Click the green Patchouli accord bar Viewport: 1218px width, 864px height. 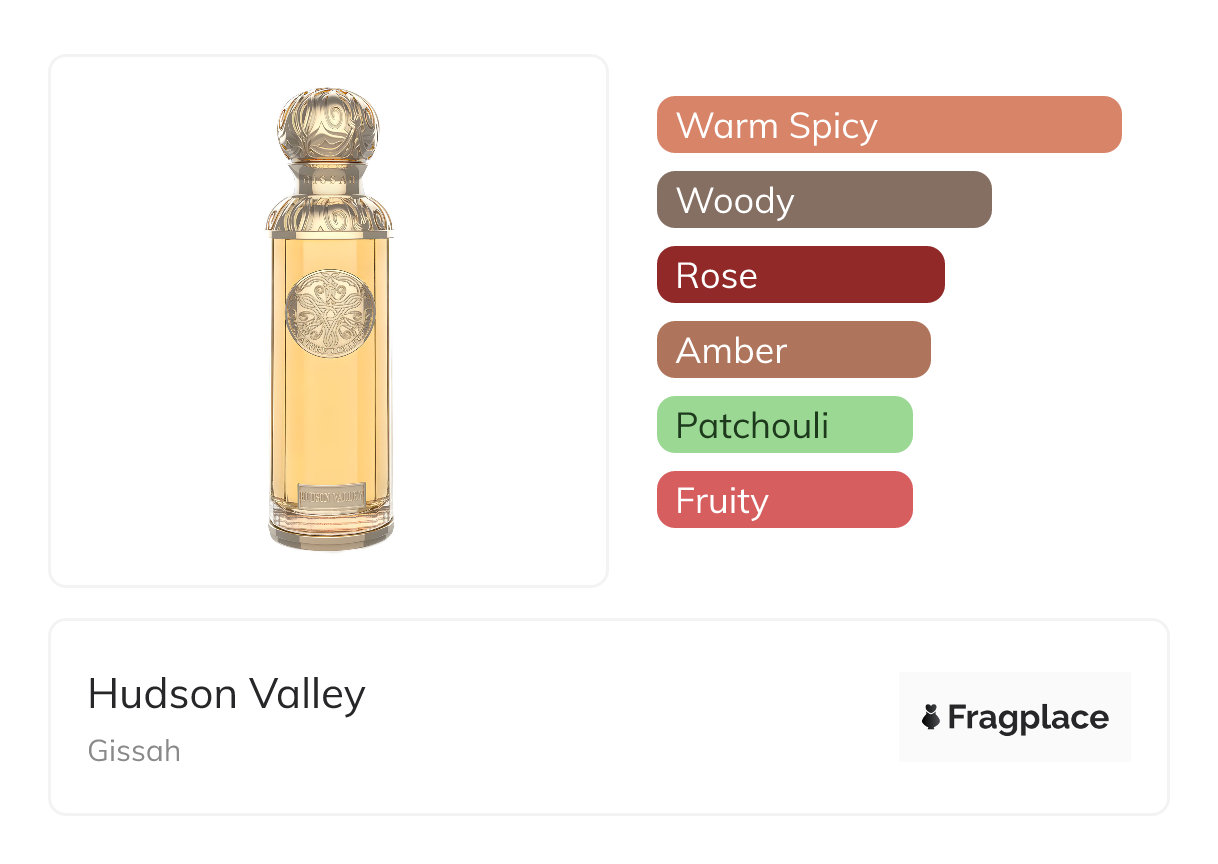[x=784, y=425]
